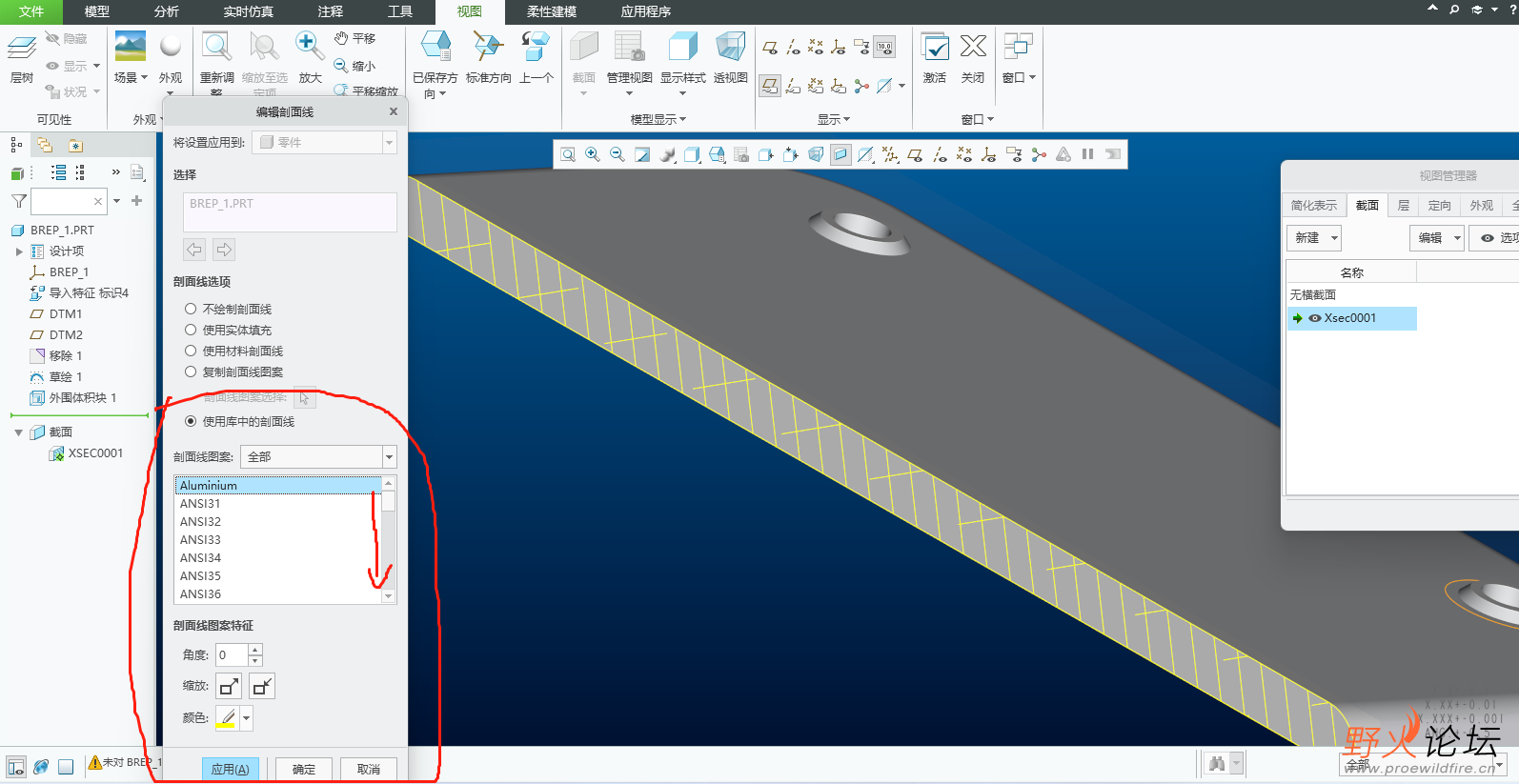Viewport: 1519px width, 784px height.
Task: Click Zoom In icon in graphics toolbar
Action: (593, 154)
